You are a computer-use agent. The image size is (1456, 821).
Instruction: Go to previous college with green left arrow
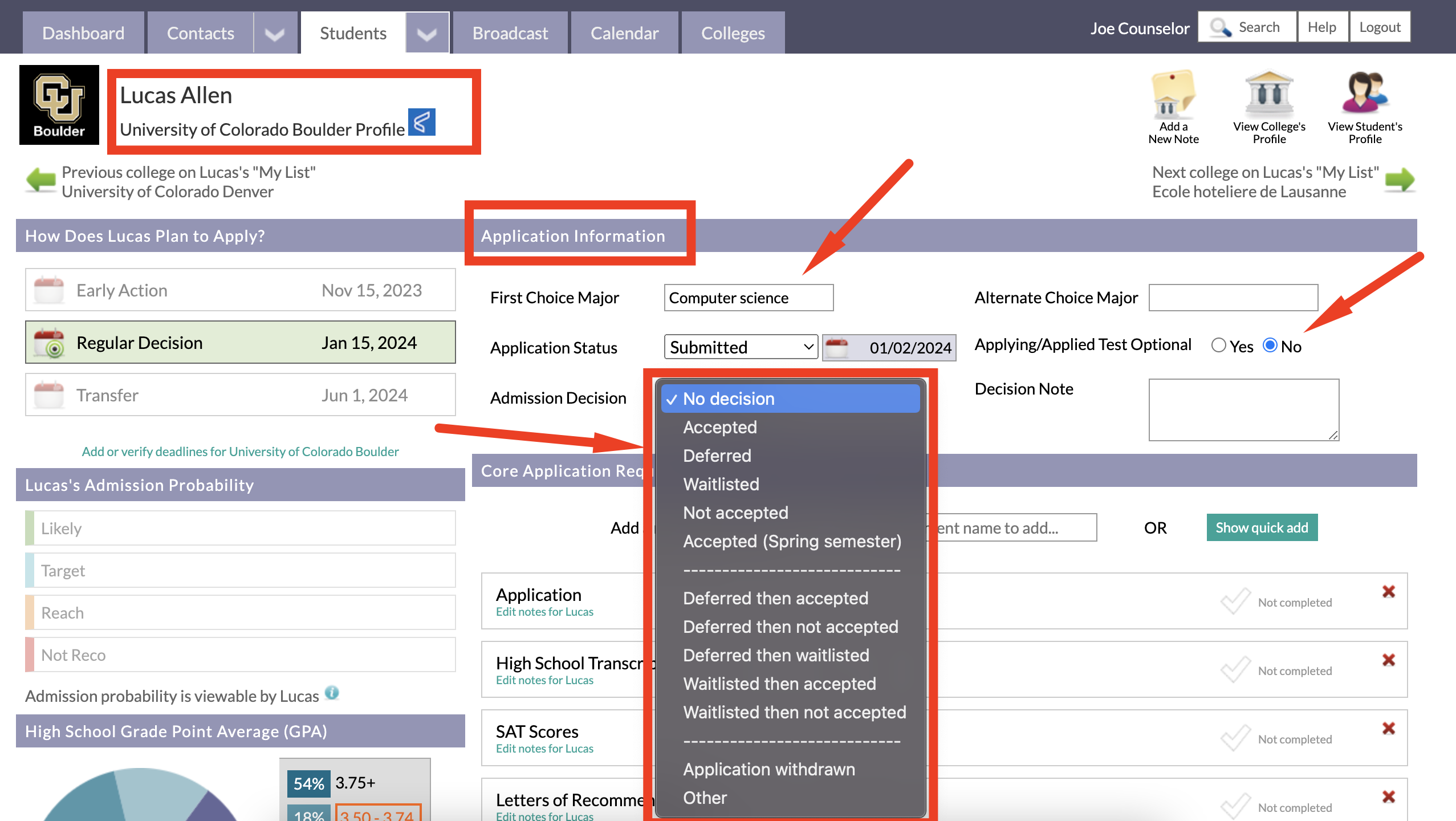point(41,180)
